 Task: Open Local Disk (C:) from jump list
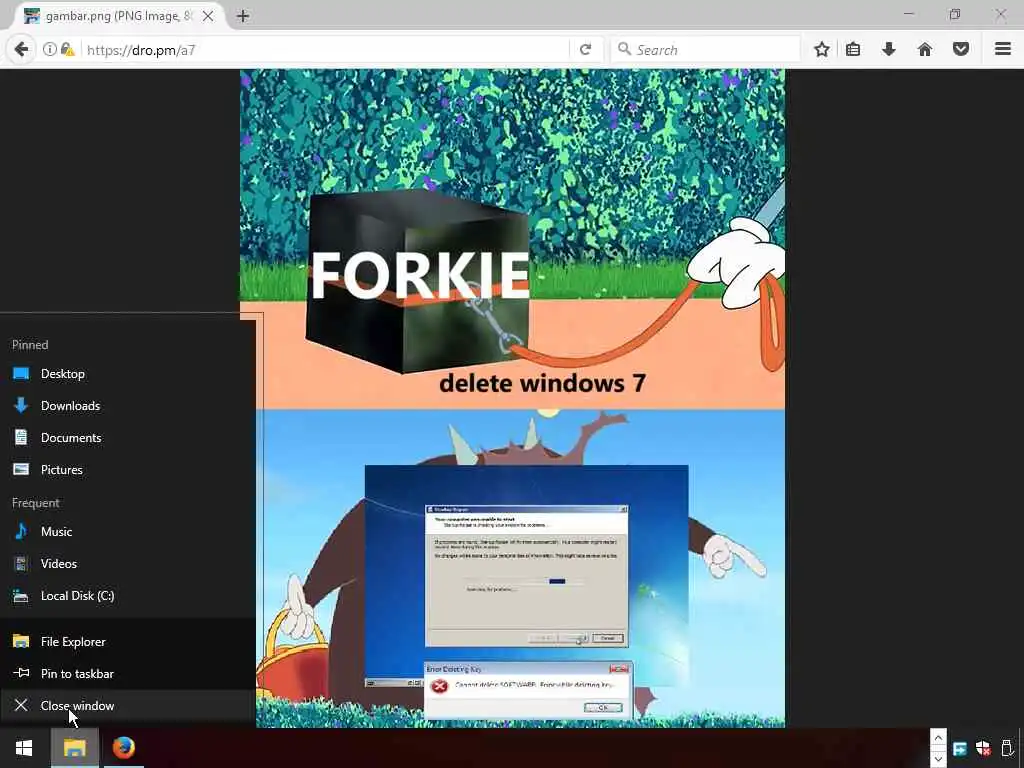pos(128,596)
